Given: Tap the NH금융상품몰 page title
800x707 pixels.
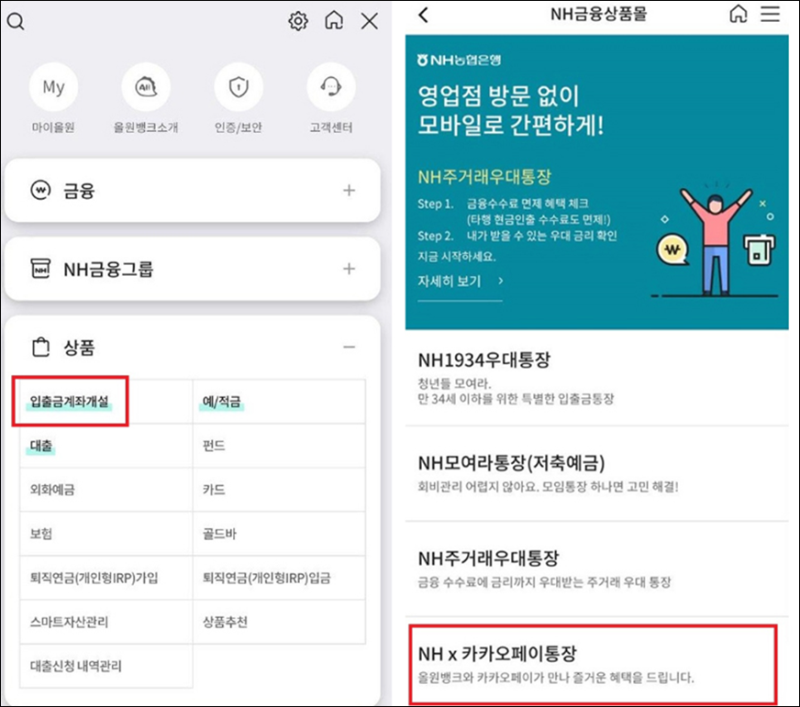Looking at the screenshot, I should [x=598, y=14].
